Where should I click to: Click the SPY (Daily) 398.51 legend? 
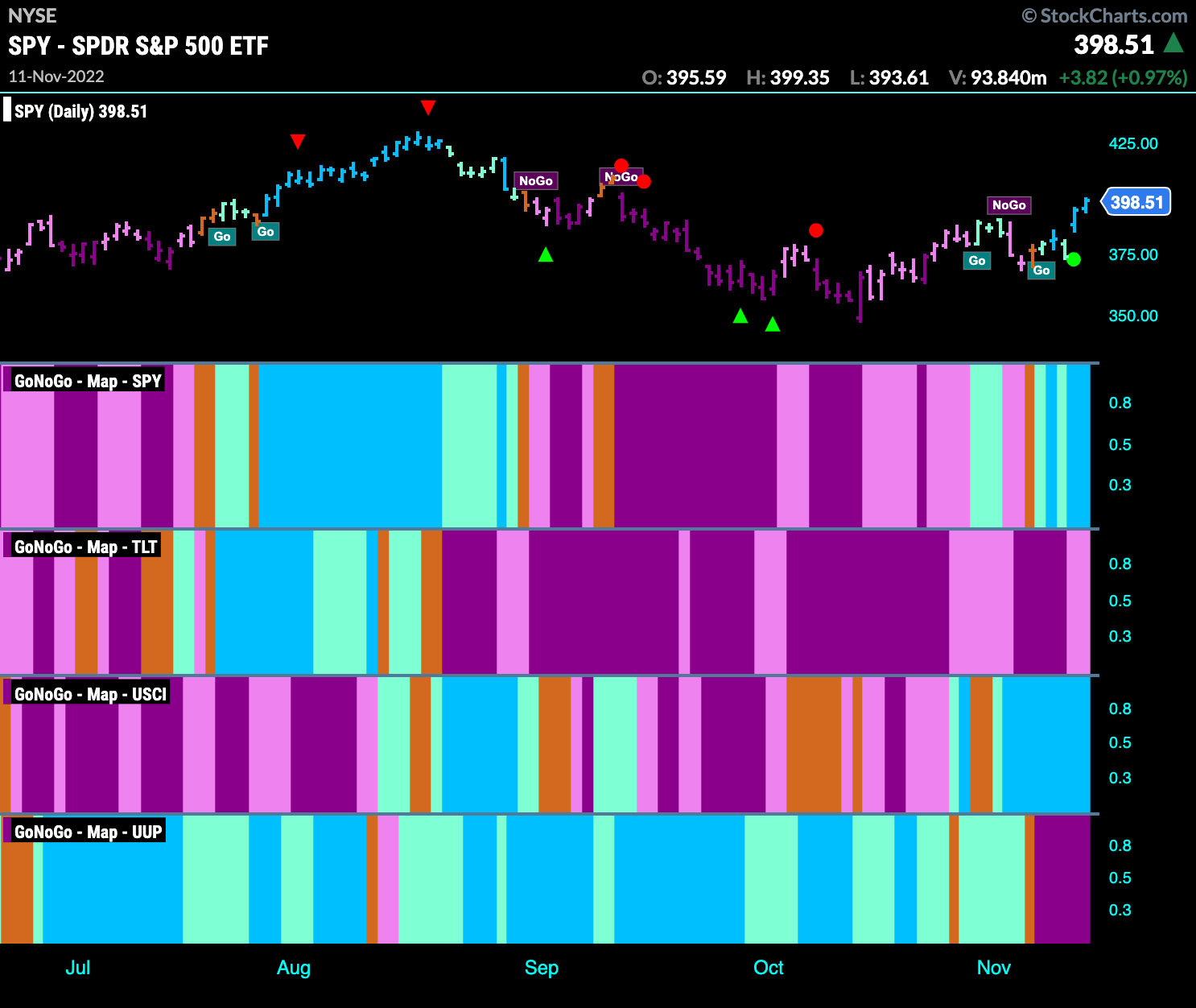[80, 111]
